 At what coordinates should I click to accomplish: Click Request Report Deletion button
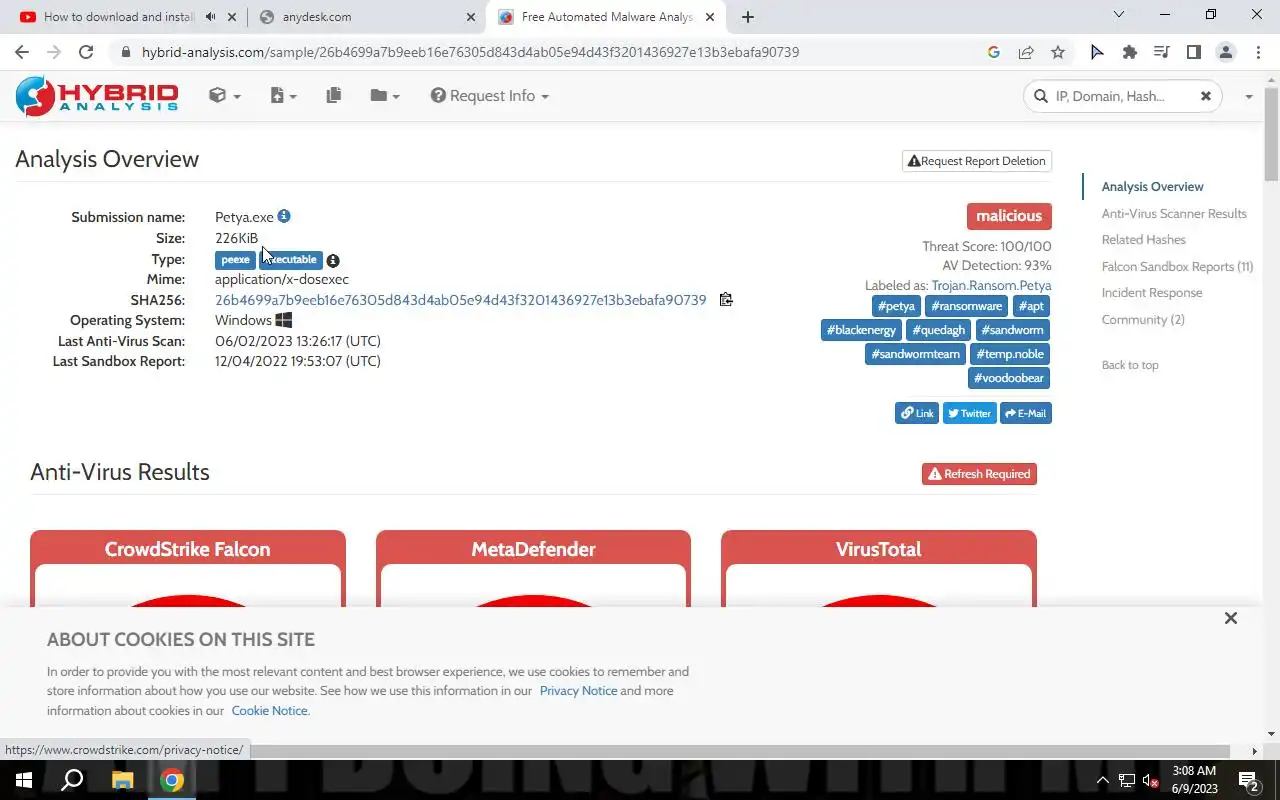[x=977, y=161]
